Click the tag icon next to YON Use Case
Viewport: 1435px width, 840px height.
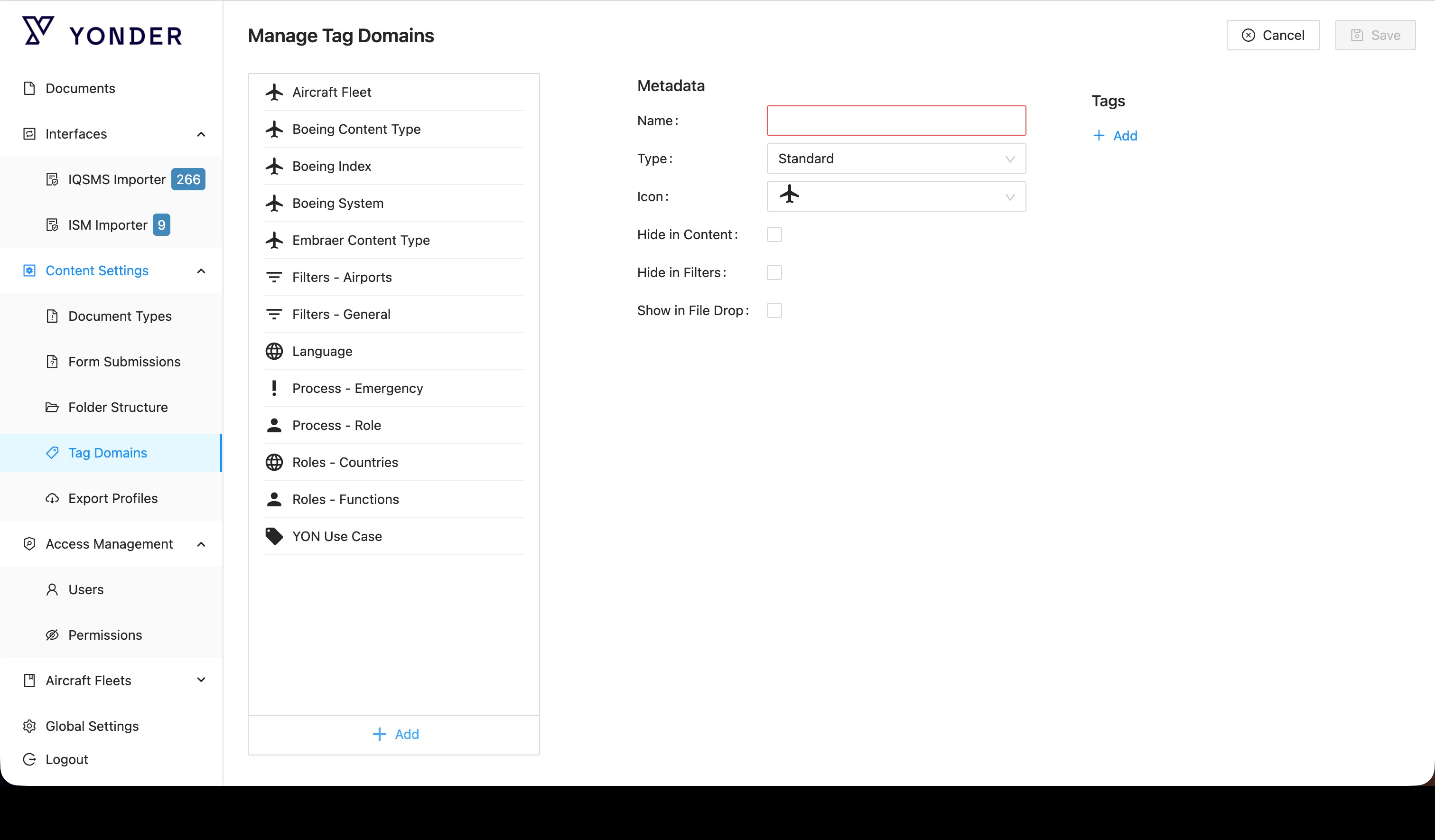[274, 536]
